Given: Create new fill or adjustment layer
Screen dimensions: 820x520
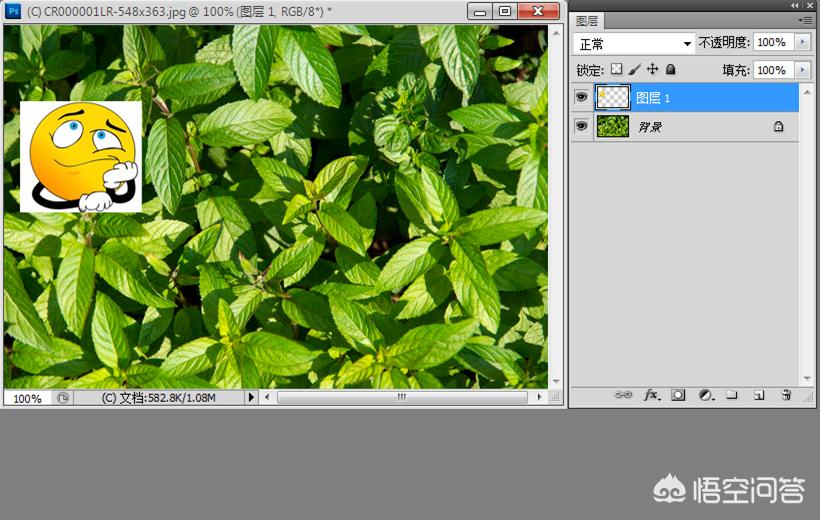Looking at the screenshot, I should point(705,395).
